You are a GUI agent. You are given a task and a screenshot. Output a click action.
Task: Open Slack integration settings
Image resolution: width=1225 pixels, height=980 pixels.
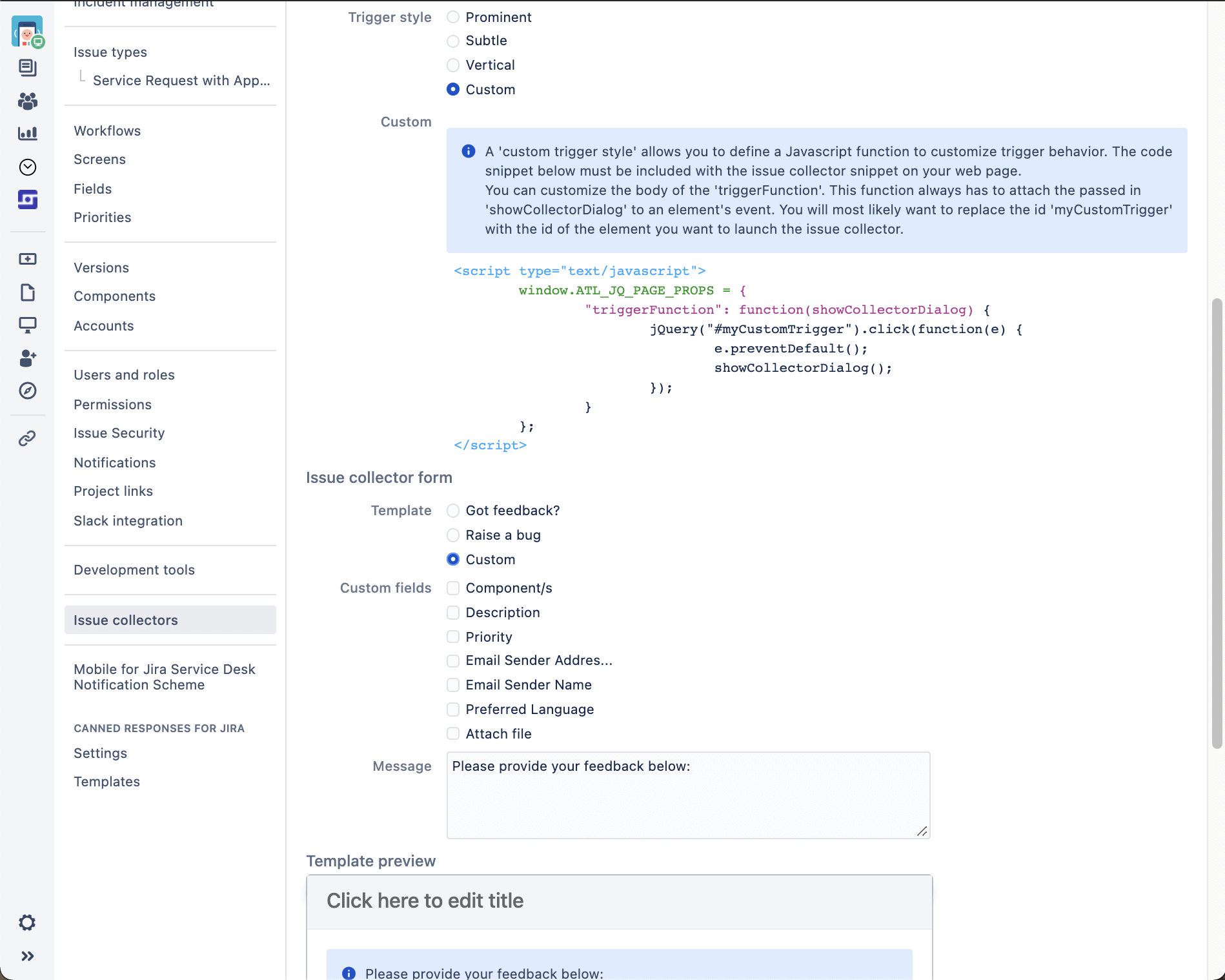click(128, 521)
